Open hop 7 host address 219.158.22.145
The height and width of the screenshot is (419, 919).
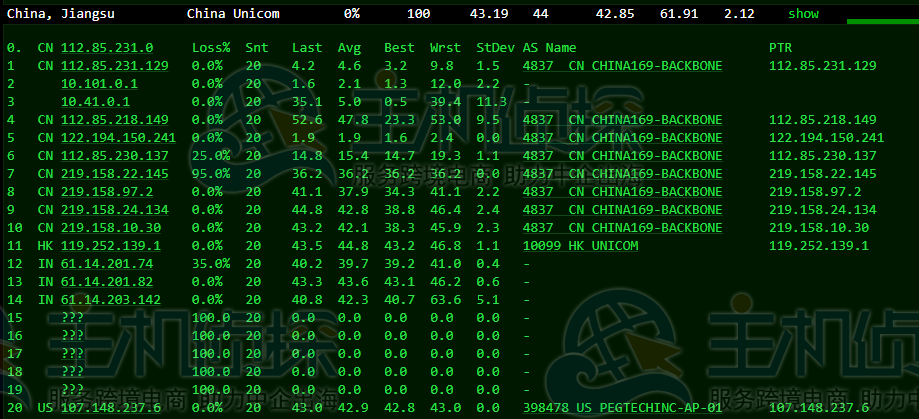114,174
